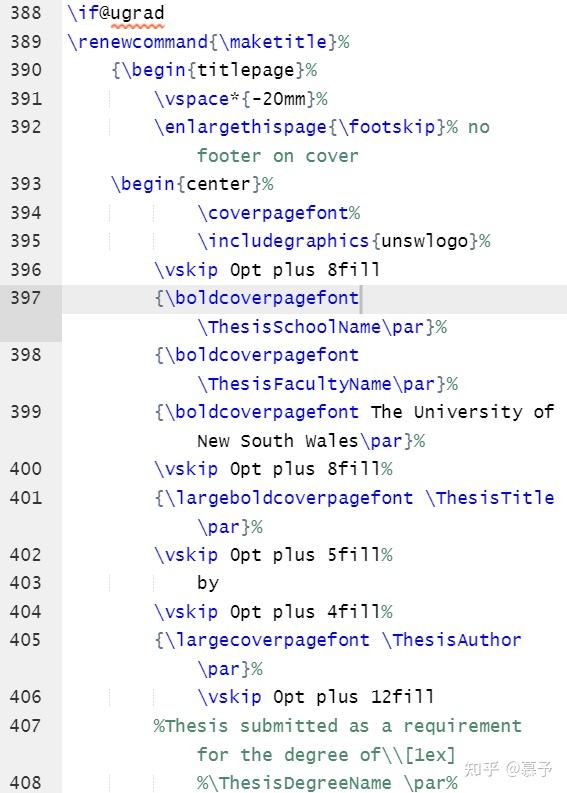Click \maketitle on line 389
567x793 pixels.
click(x=273, y=41)
